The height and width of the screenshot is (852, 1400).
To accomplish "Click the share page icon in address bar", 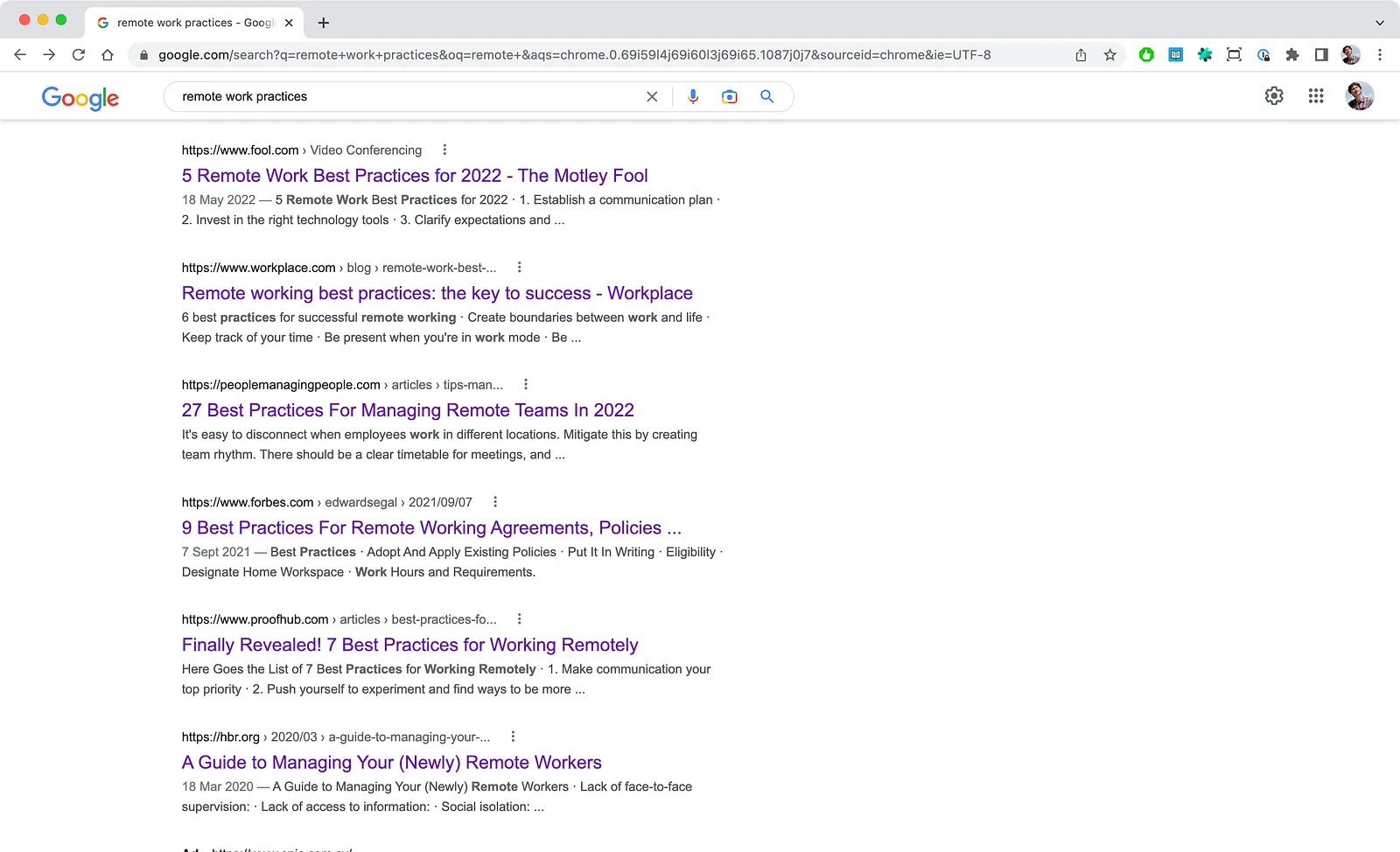I will (x=1081, y=55).
